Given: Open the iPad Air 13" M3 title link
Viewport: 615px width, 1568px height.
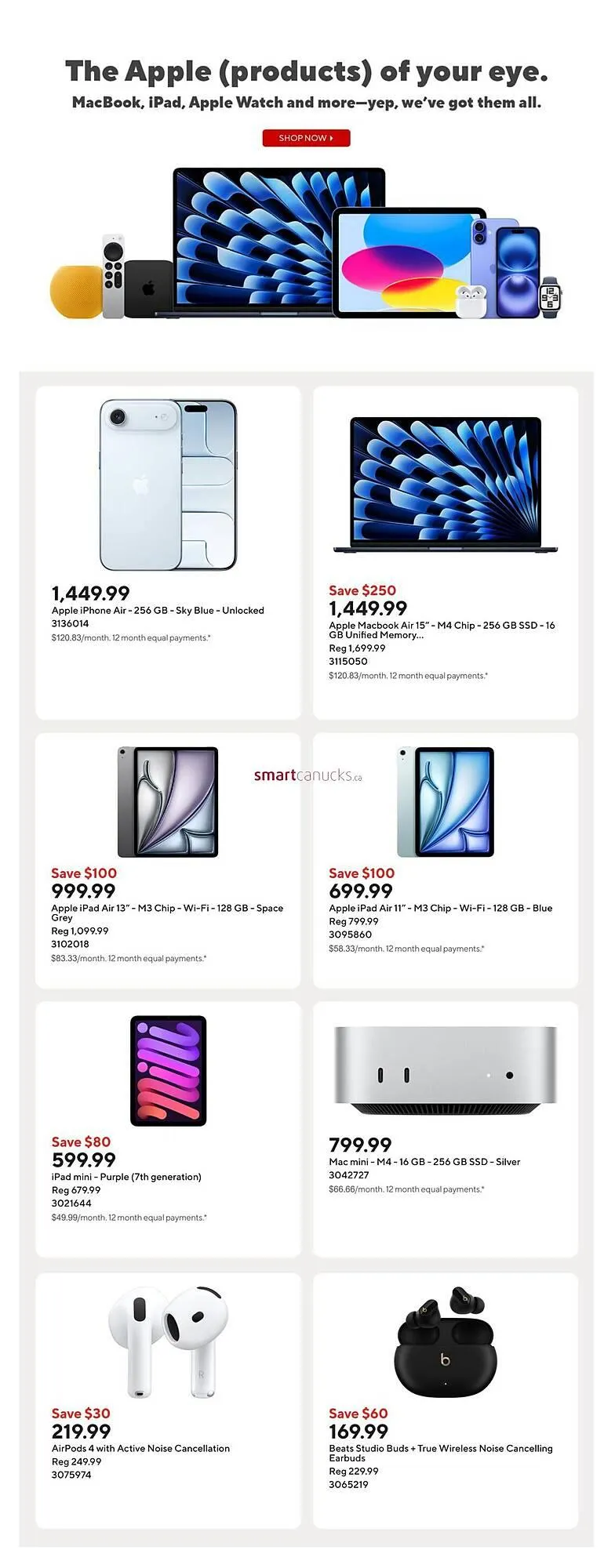Looking at the screenshot, I should 166,912.
